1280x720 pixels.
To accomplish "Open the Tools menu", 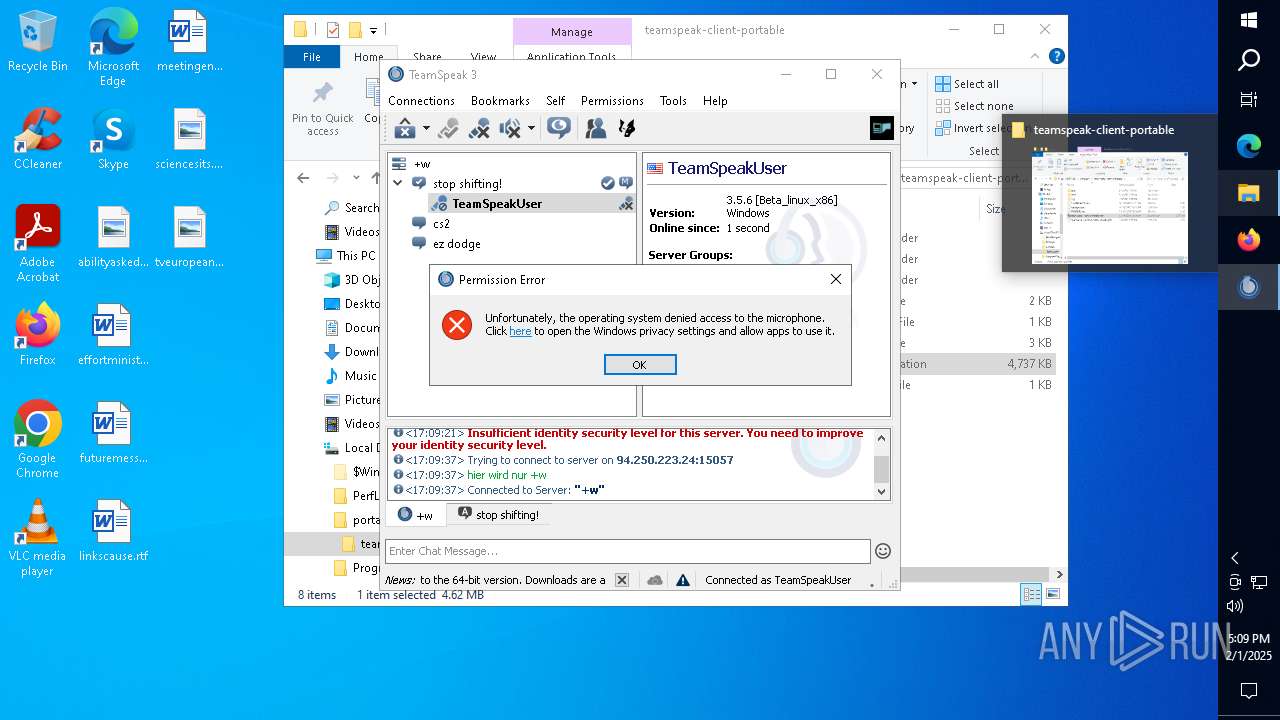I will coord(673,101).
